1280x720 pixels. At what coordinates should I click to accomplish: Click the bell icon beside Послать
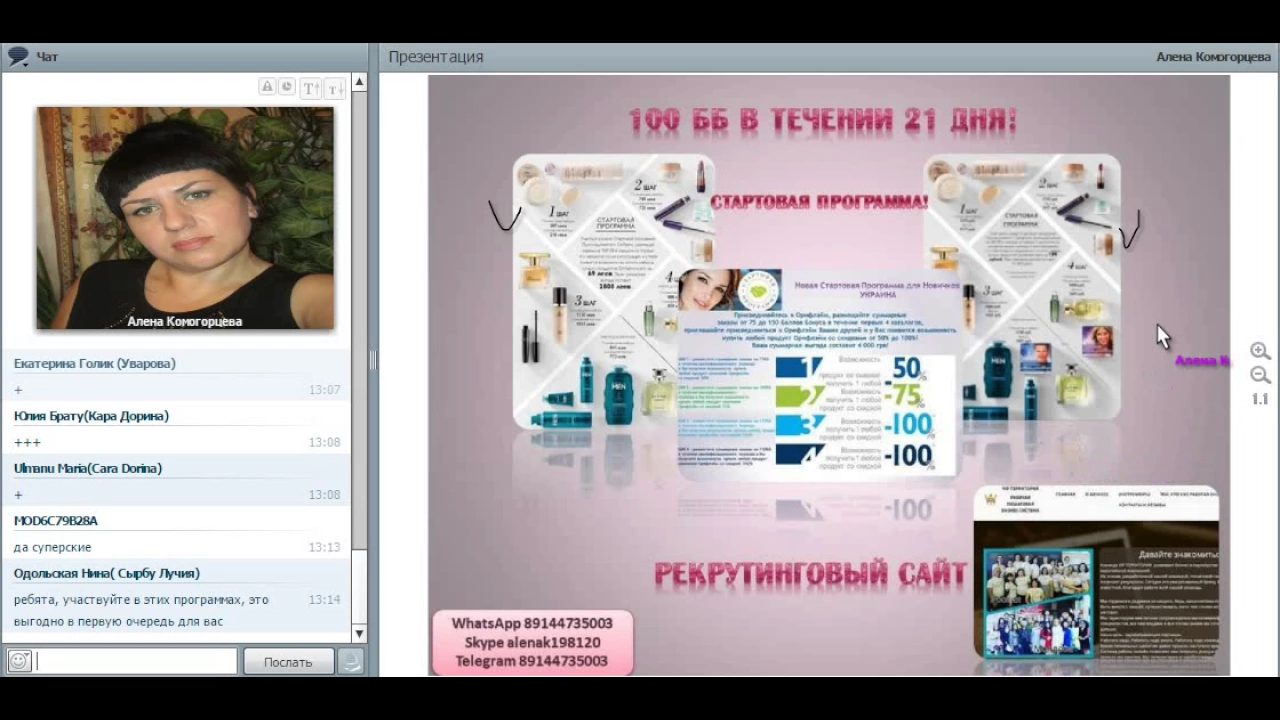350,661
